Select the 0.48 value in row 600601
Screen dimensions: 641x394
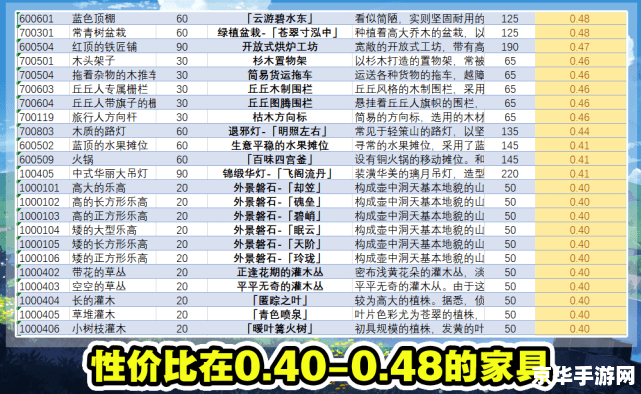click(x=580, y=19)
